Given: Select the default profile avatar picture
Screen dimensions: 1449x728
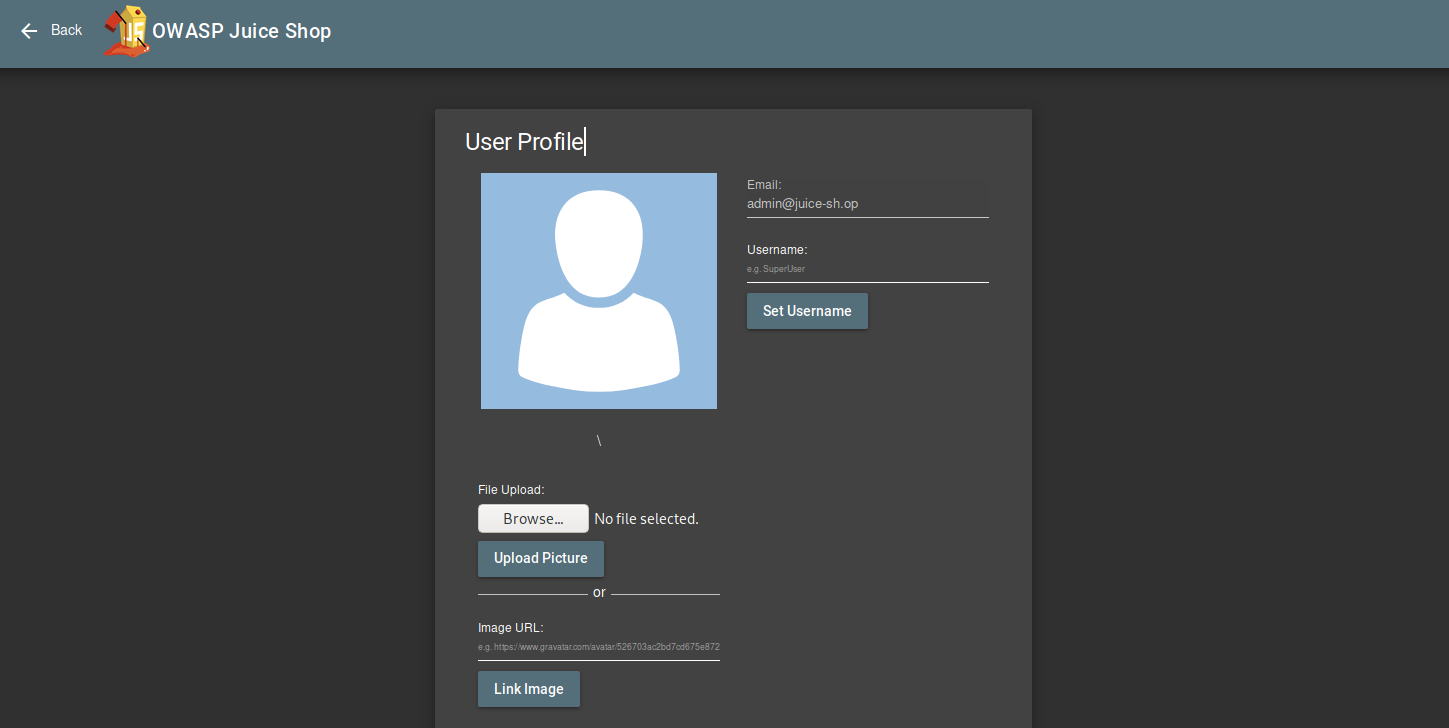Looking at the screenshot, I should coord(598,291).
